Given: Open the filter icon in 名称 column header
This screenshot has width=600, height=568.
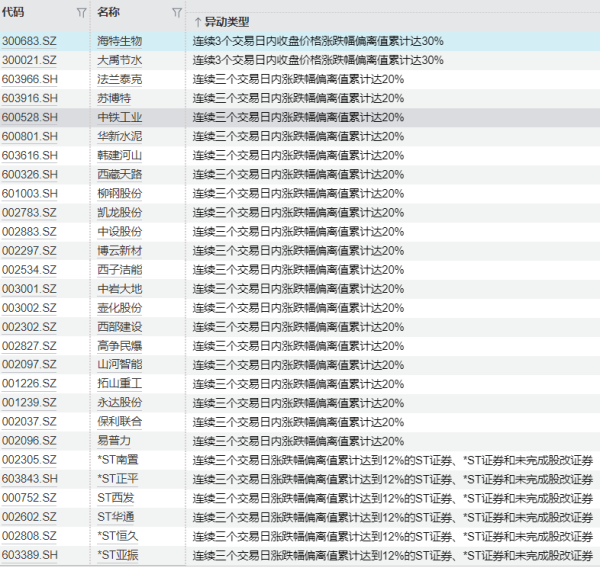Looking at the screenshot, I should [x=176, y=13].
